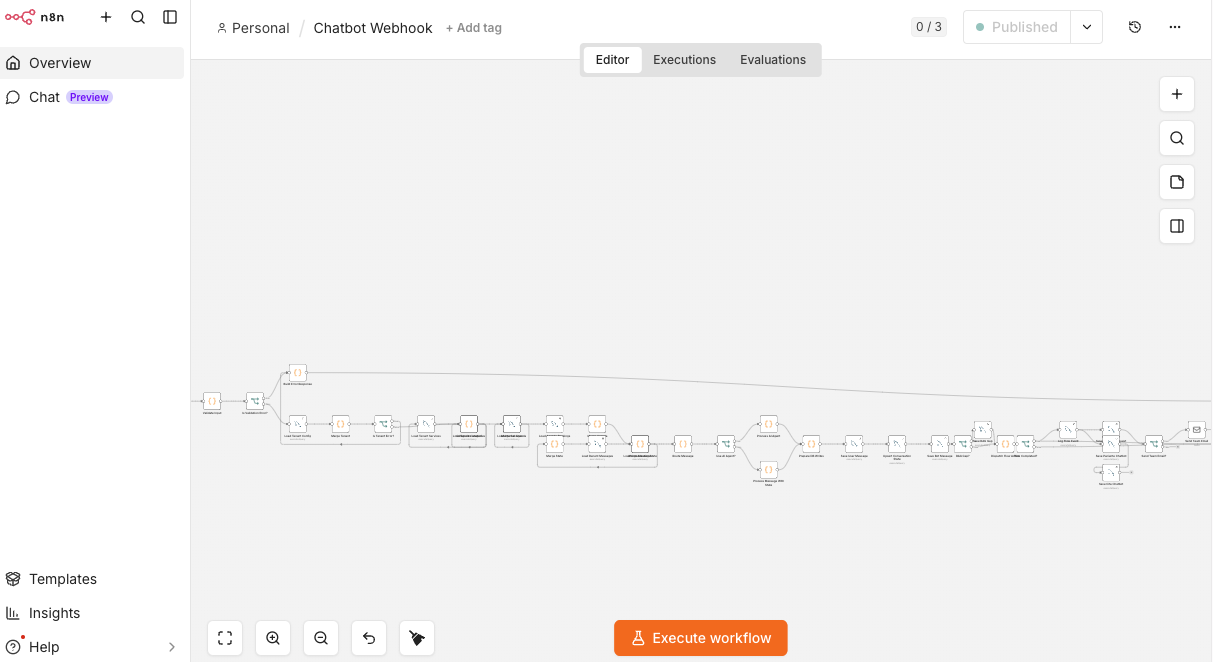The width and height of the screenshot is (1213, 662).
Task: Switch to the Evaluations tab
Action: pyautogui.click(x=773, y=60)
